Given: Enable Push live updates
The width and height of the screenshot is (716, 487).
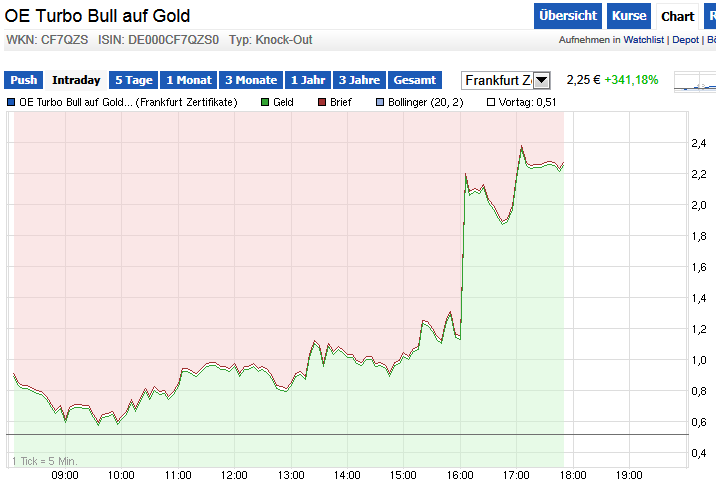Looking at the screenshot, I should 24,80.
